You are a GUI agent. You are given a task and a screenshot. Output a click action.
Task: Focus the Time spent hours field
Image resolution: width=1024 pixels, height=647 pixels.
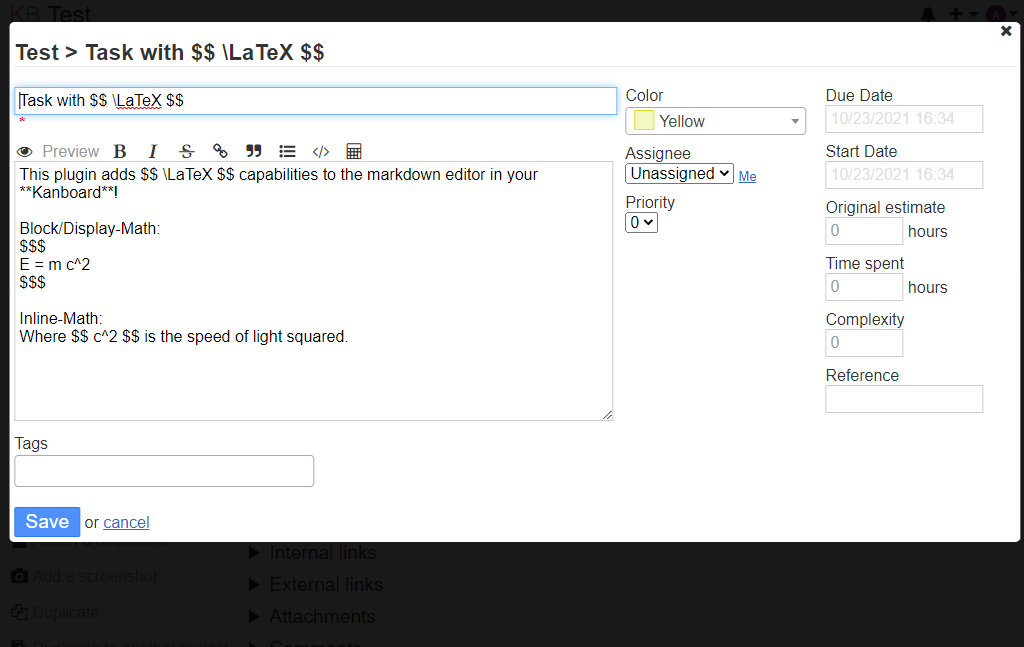pos(864,287)
